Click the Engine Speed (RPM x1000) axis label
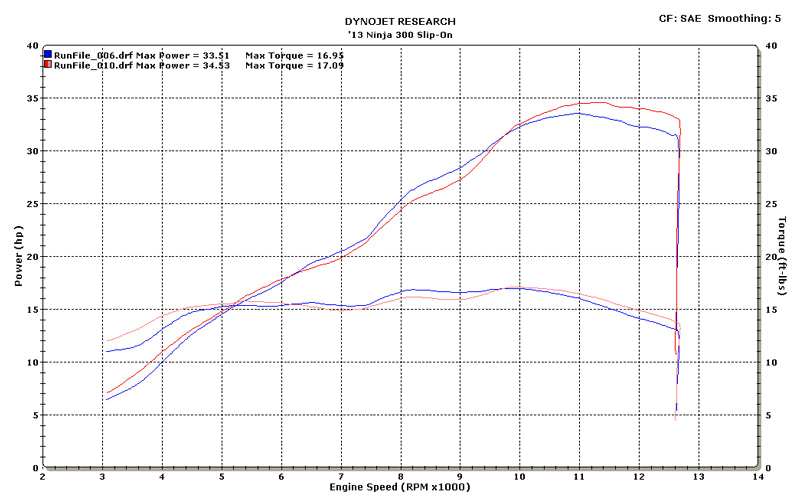Screen dimensions: 800x503 pos(400,487)
